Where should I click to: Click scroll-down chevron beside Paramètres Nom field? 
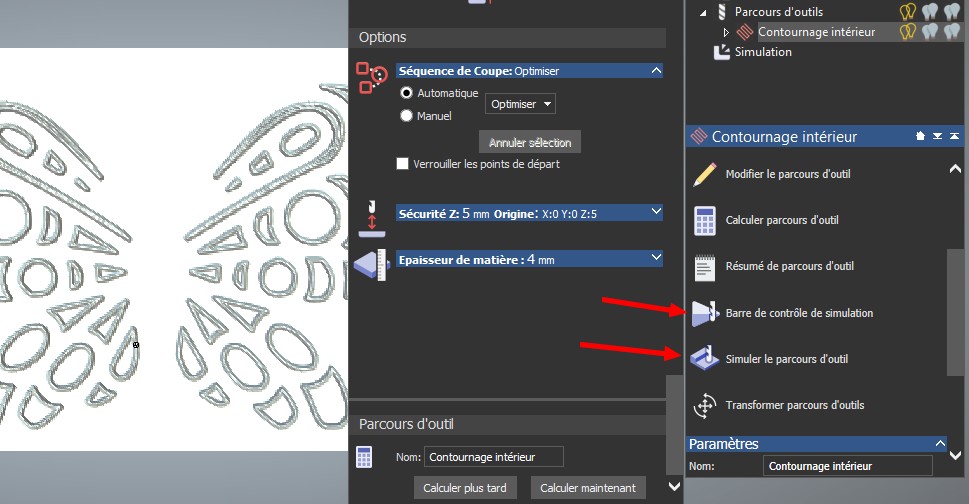pyautogui.click(x=955, y=456)
